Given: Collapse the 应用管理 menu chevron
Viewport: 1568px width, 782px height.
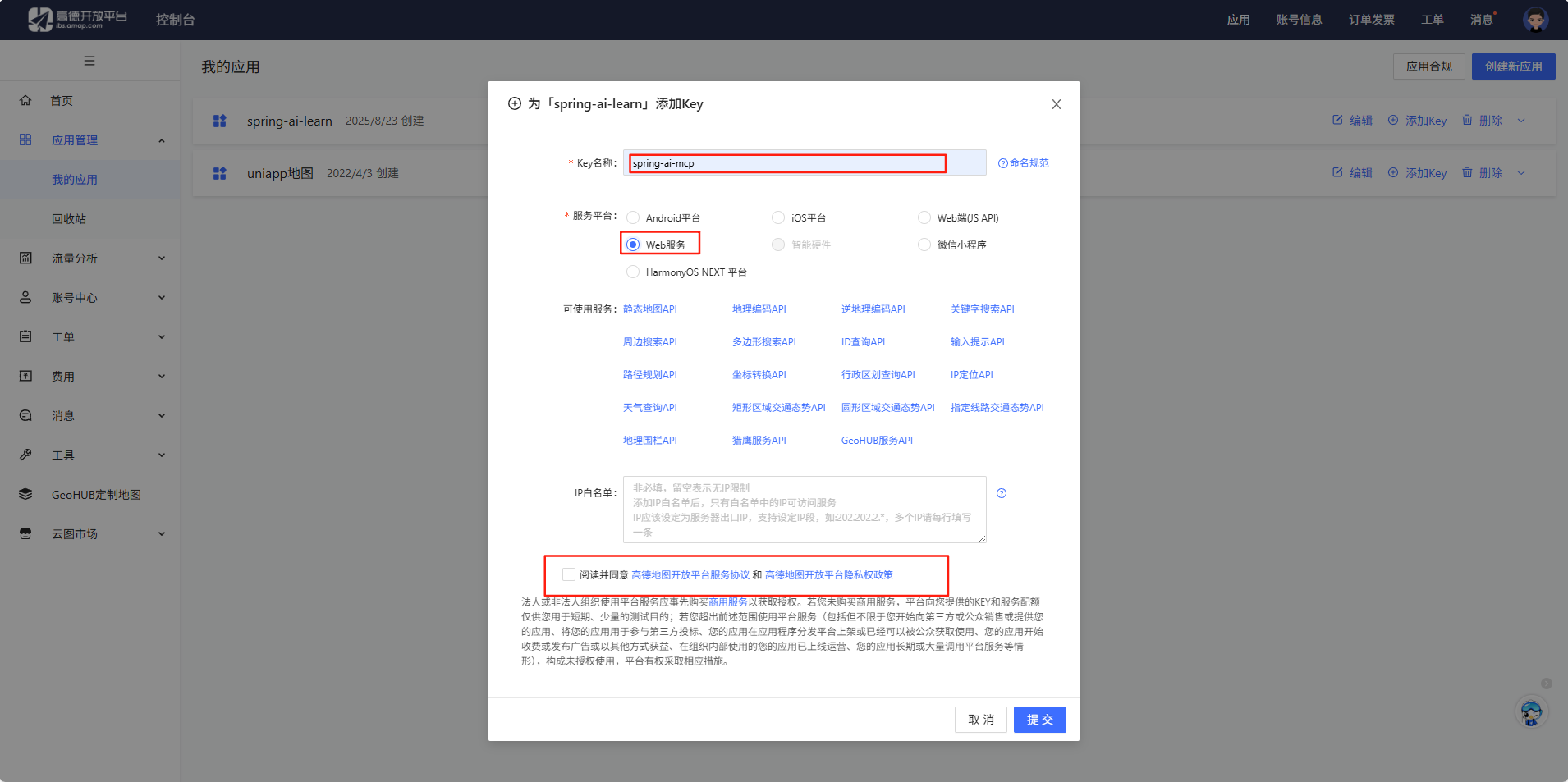Looking at the screenshot, I should 162,140.
